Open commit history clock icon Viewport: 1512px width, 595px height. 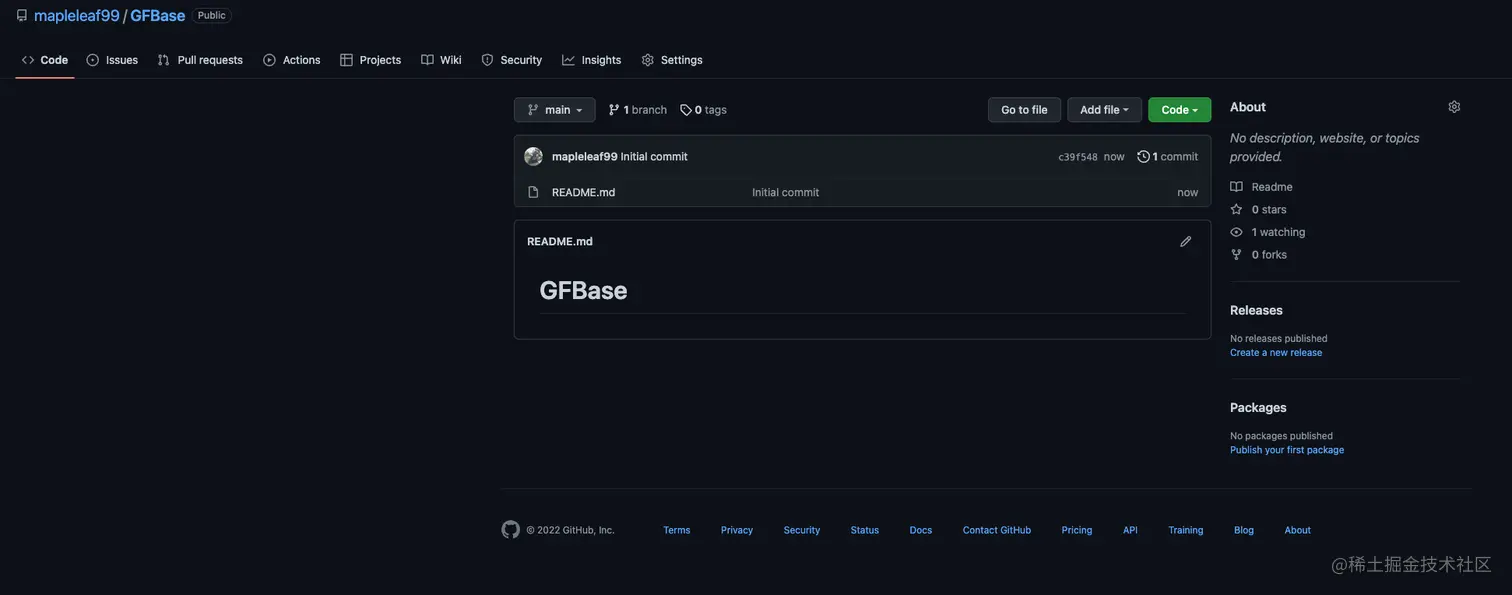(x=1143, y=156)
